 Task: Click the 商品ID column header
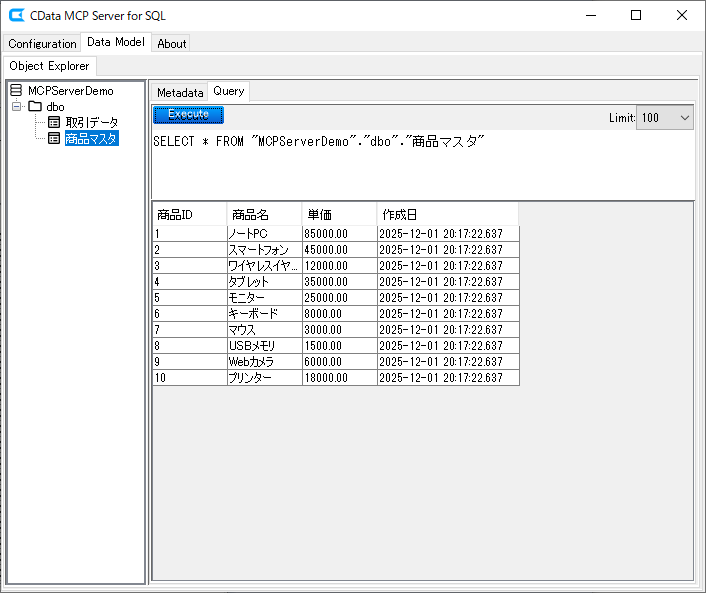click(x=190, y=215)
